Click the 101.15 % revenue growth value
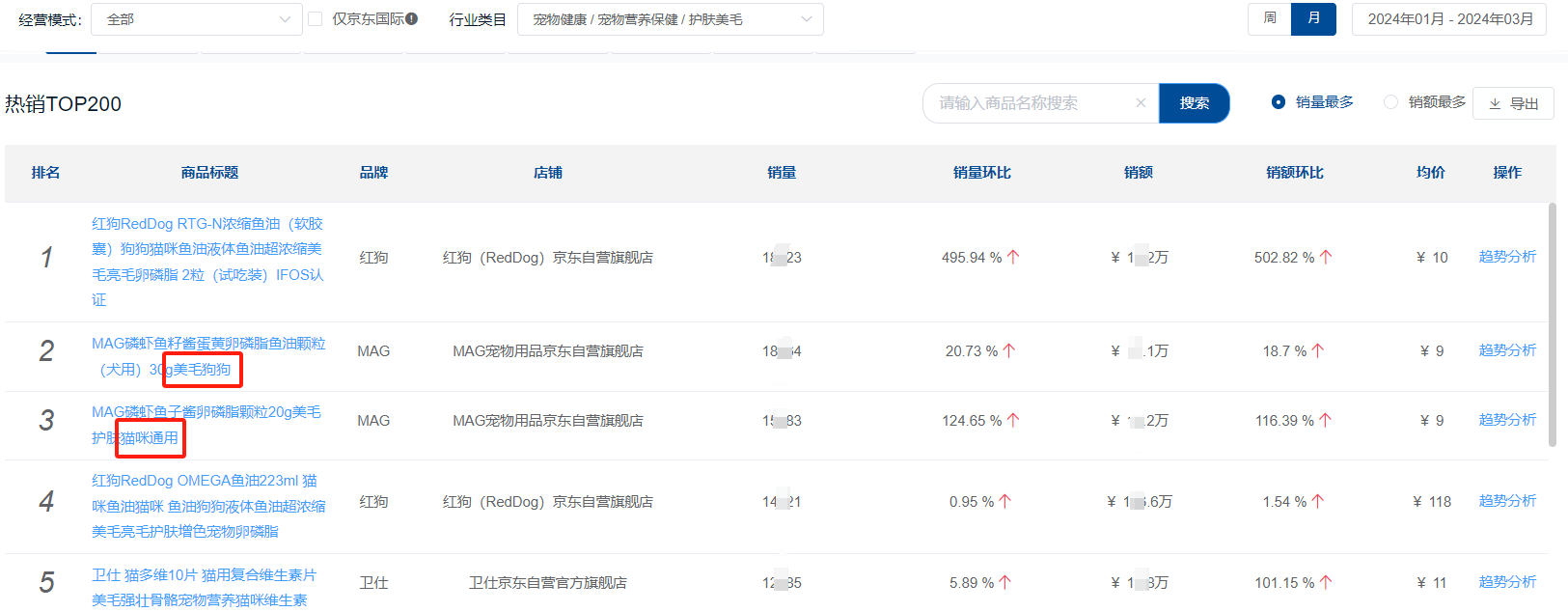This screenshot has height=612, width=1568. 1284,583
